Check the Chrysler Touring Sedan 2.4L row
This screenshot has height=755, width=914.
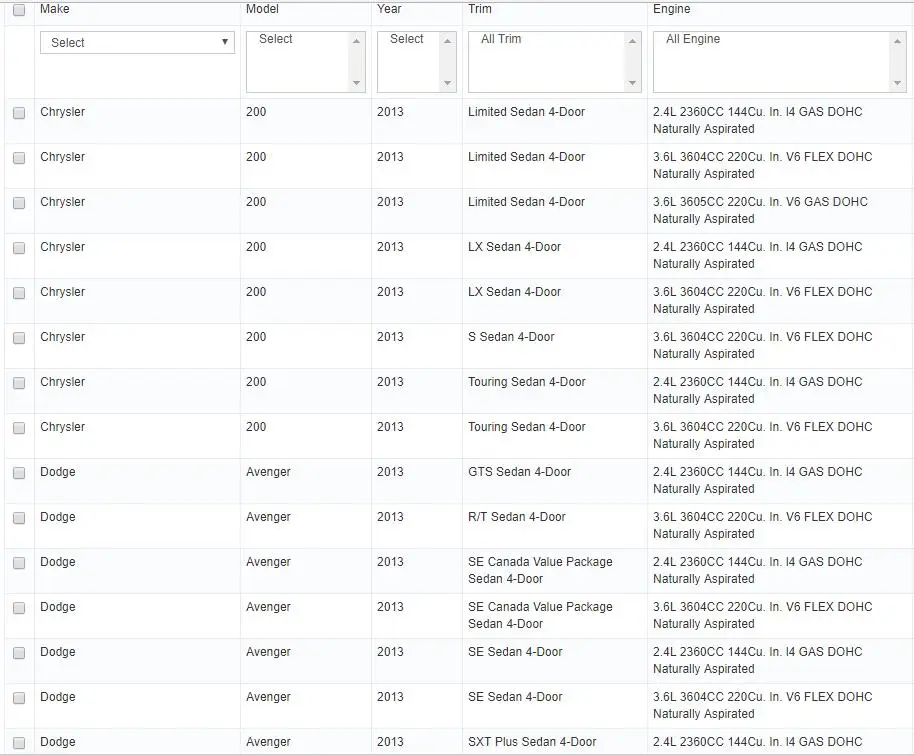tap(19, 382)
